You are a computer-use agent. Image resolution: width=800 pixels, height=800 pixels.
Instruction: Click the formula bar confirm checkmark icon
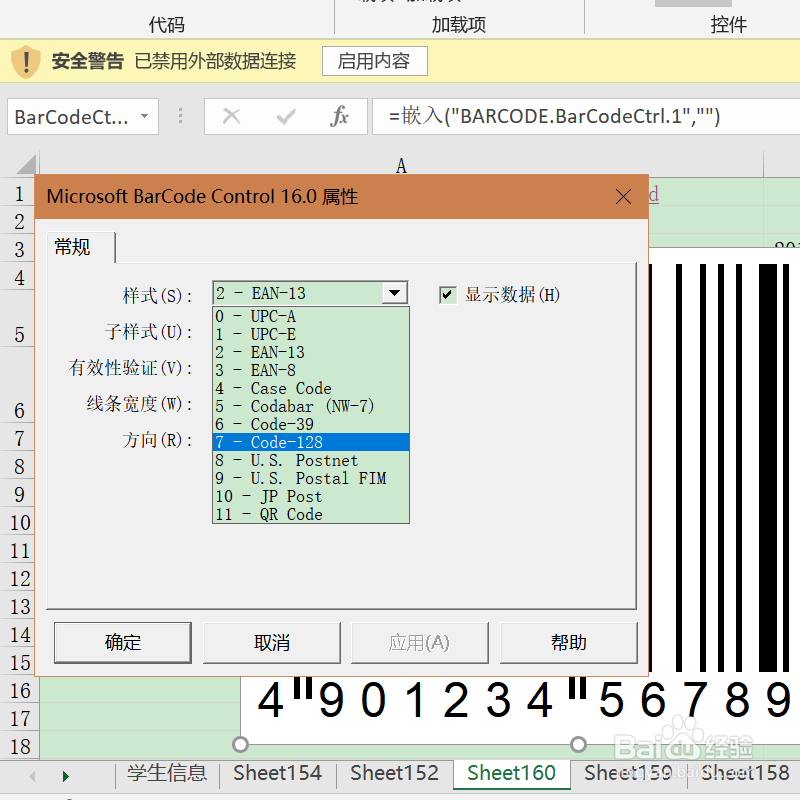coord(286,117)
